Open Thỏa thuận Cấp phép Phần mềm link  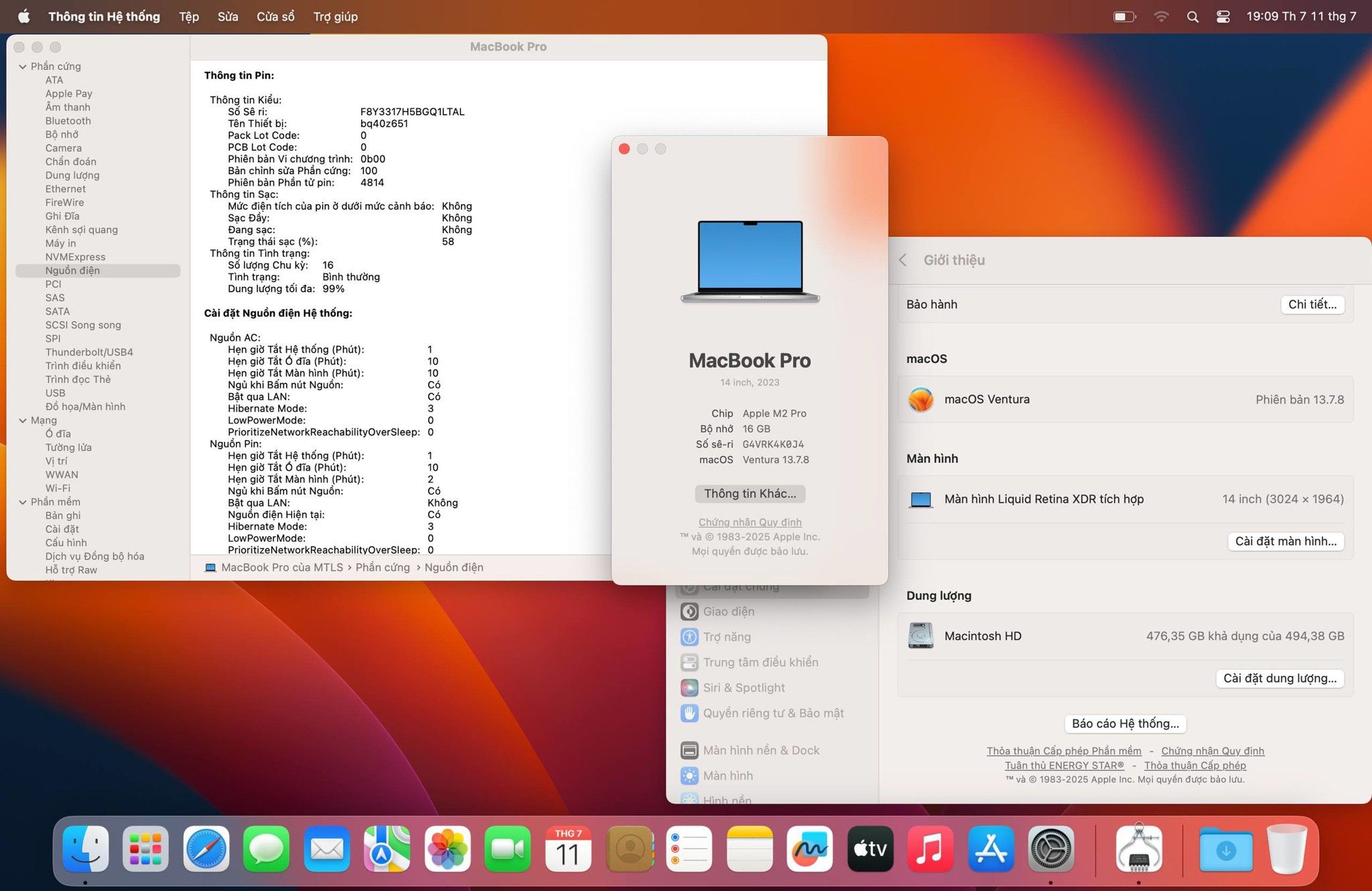click(1064, 751)
